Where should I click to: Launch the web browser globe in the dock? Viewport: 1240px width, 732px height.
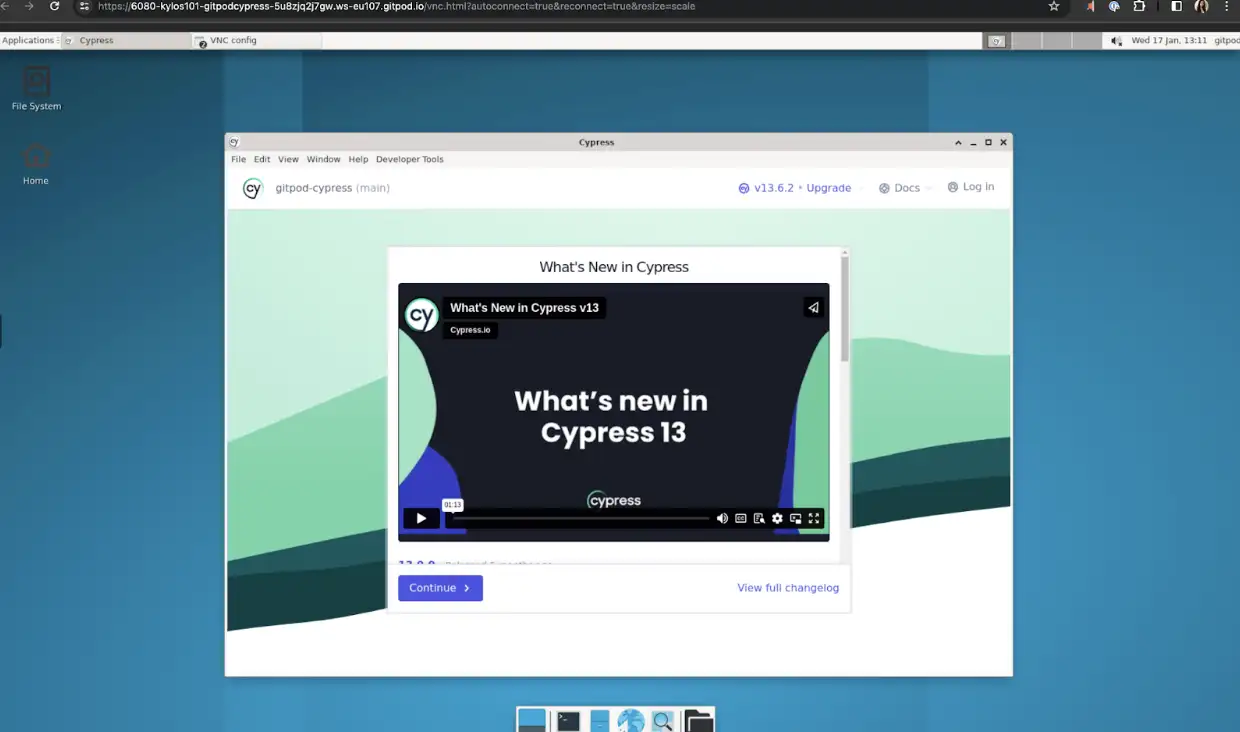click(631, 720)
